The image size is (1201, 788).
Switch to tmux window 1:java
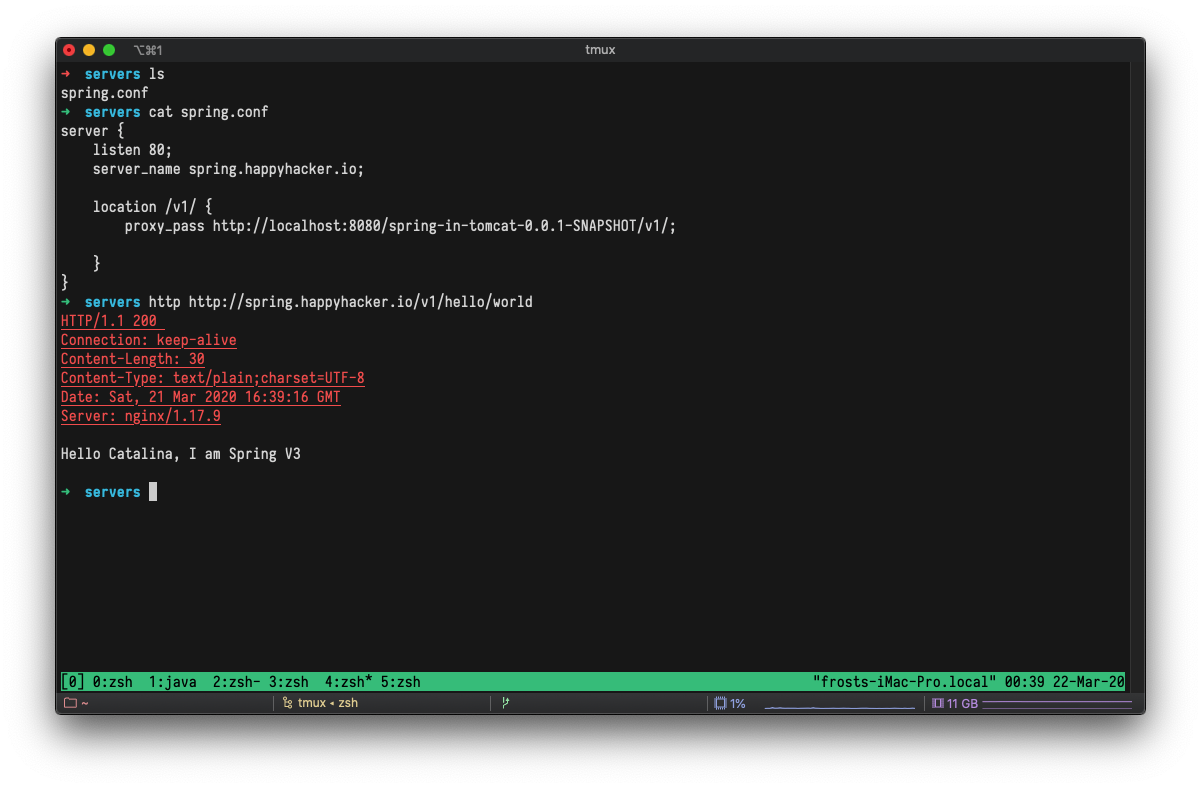173,682
